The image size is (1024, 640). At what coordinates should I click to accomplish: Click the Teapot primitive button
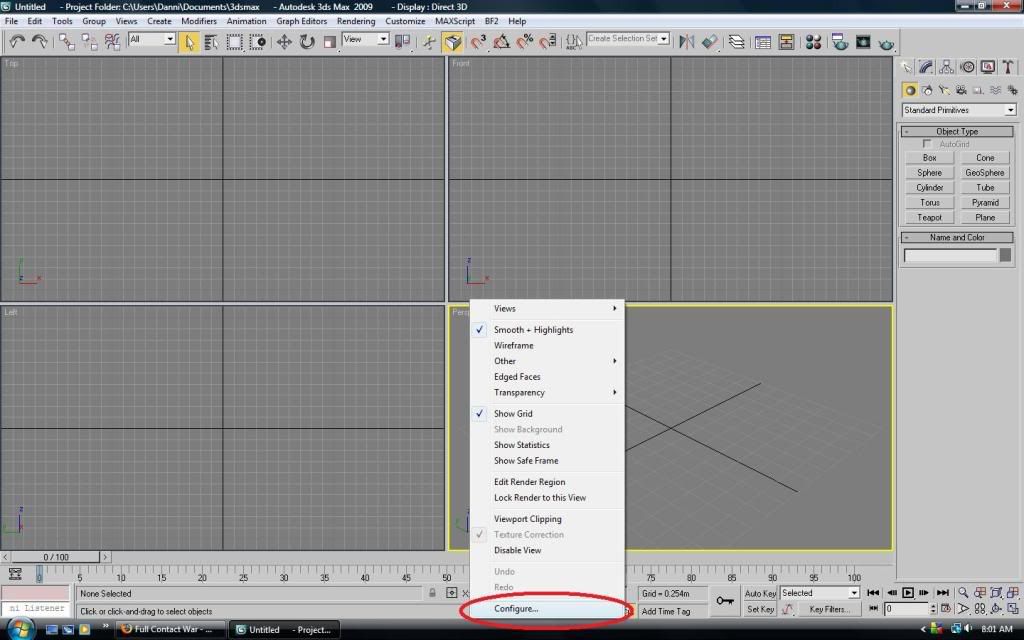pyautogui.click(x=929, y=217)
